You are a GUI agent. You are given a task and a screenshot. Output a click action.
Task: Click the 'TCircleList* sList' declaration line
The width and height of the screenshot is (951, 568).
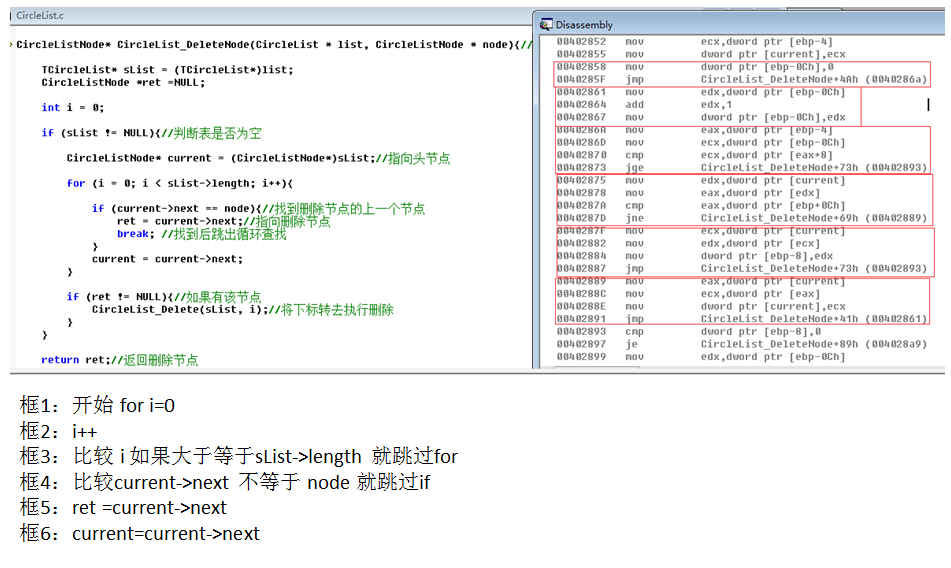pyautogui.click(x=167, y=70)
